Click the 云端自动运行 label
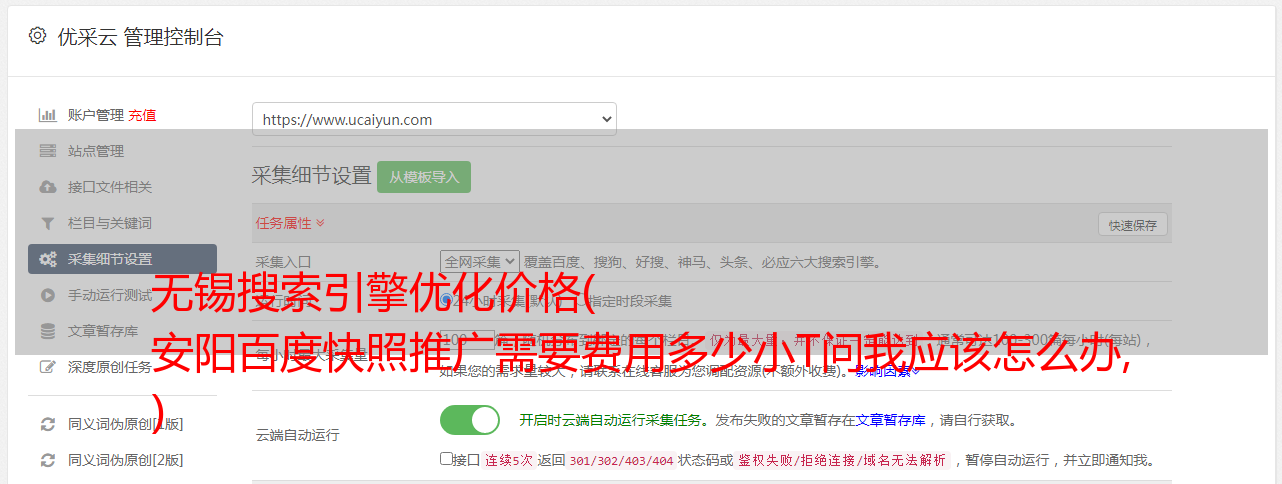The image size is (1282, 484). 298,435
